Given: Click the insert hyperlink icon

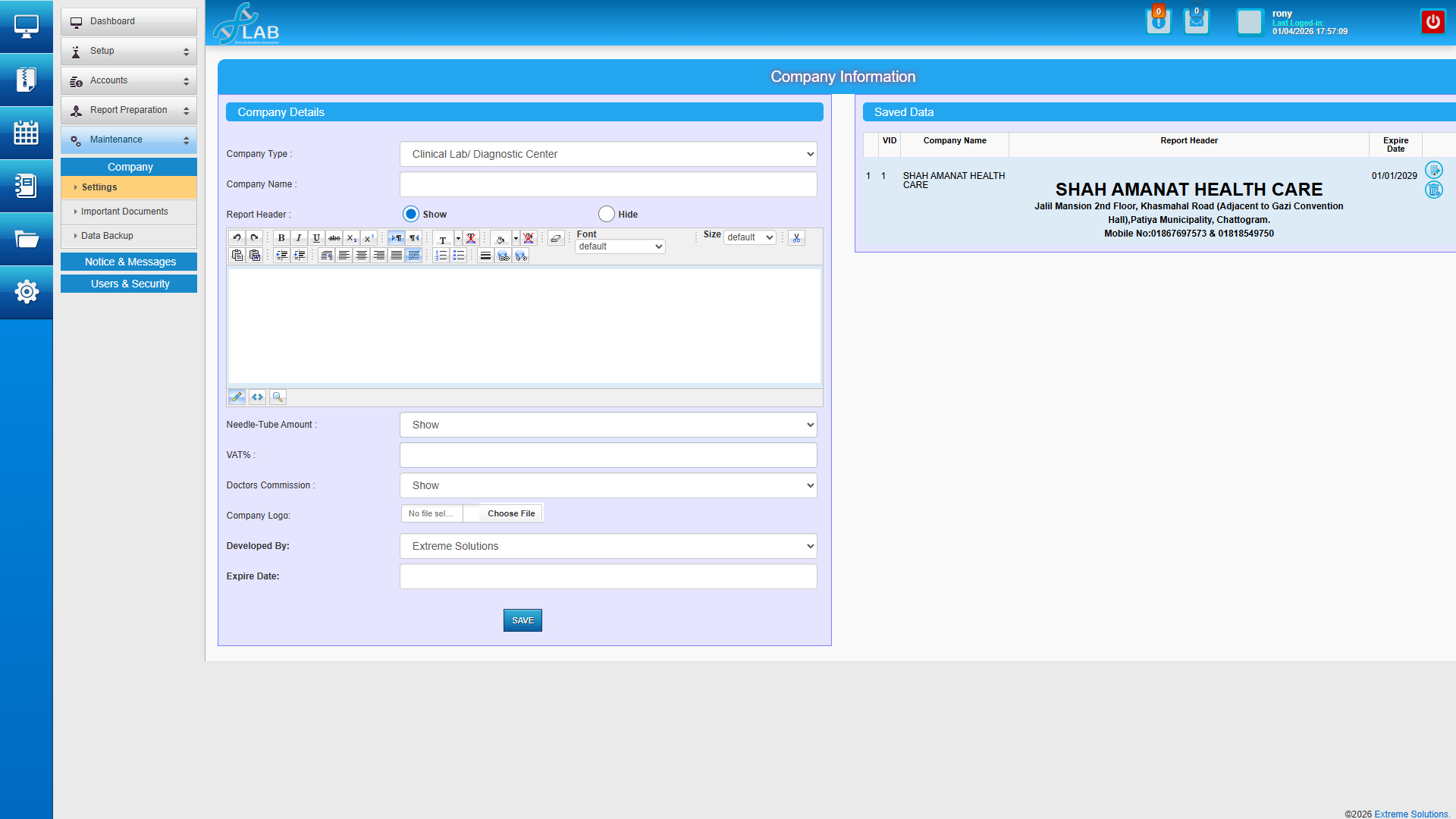Looking at the screenshot, I should coord(504,256).
